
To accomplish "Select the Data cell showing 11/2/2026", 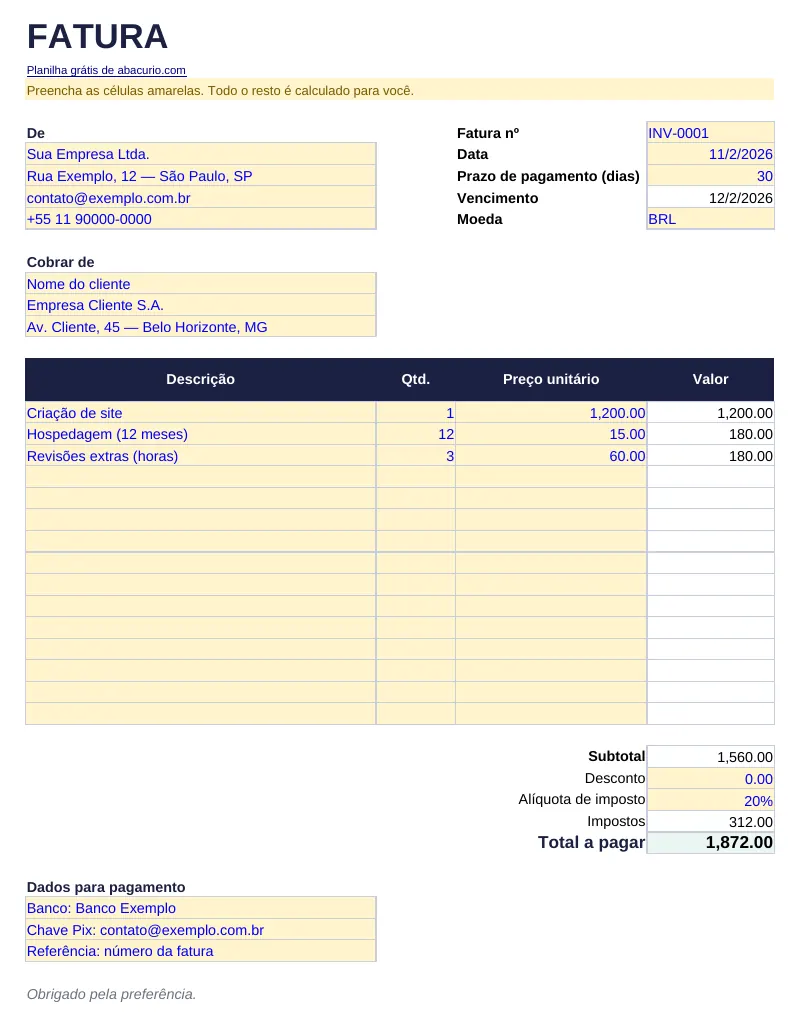I will [x=711, y=154].
